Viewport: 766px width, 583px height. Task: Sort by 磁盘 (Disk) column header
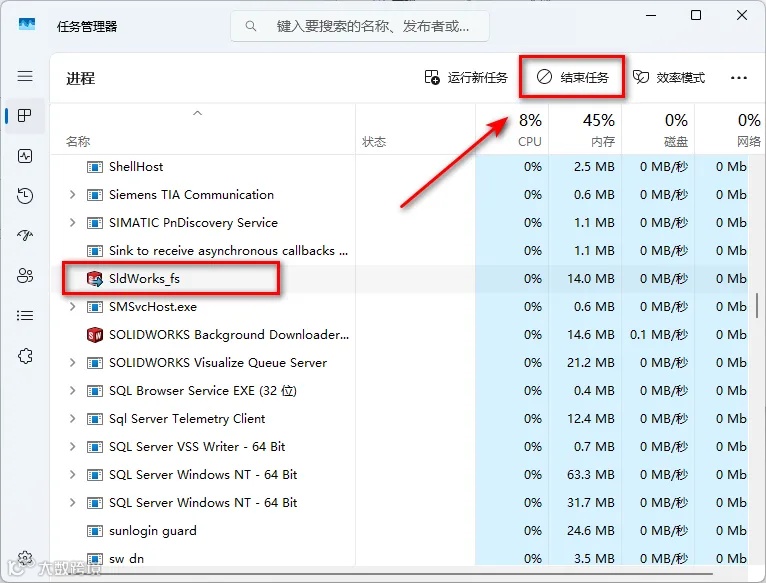[x=676, y=142]
